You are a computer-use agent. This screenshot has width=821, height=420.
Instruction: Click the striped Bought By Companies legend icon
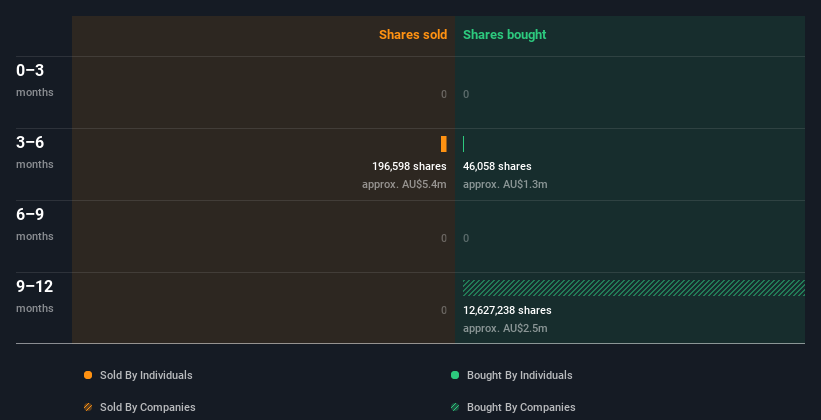pos(455,407)
